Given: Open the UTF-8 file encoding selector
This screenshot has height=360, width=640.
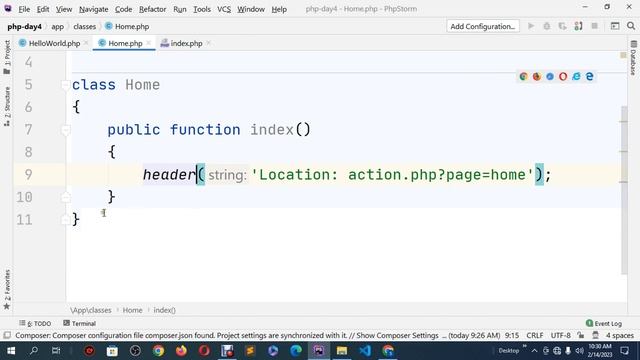Looking at the screenshot, I should tap(560, 336).
